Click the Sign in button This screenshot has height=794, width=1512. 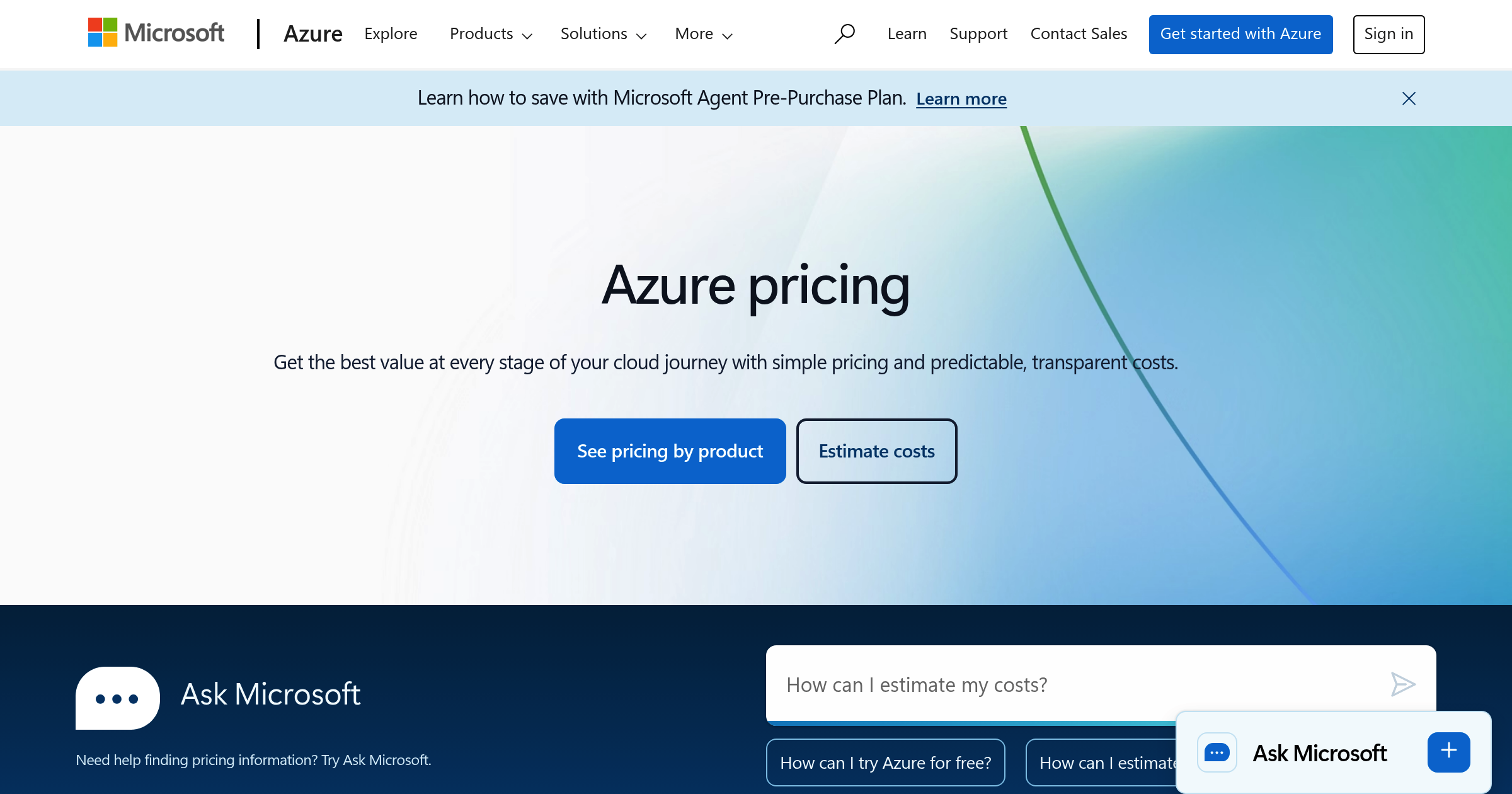(x=1389, y=34)
